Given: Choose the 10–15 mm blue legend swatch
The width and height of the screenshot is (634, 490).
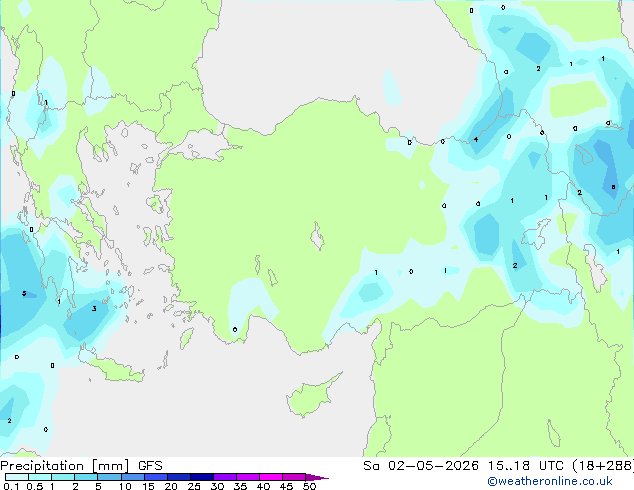Looking at the screenshot, I should click(132, 477).
